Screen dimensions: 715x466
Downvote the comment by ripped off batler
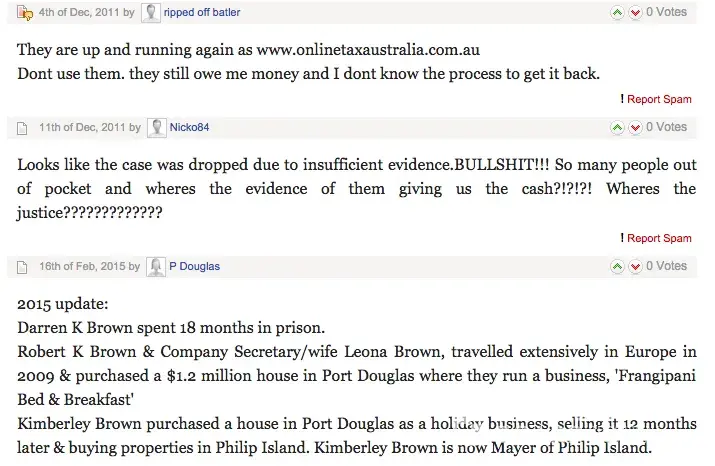634,13
